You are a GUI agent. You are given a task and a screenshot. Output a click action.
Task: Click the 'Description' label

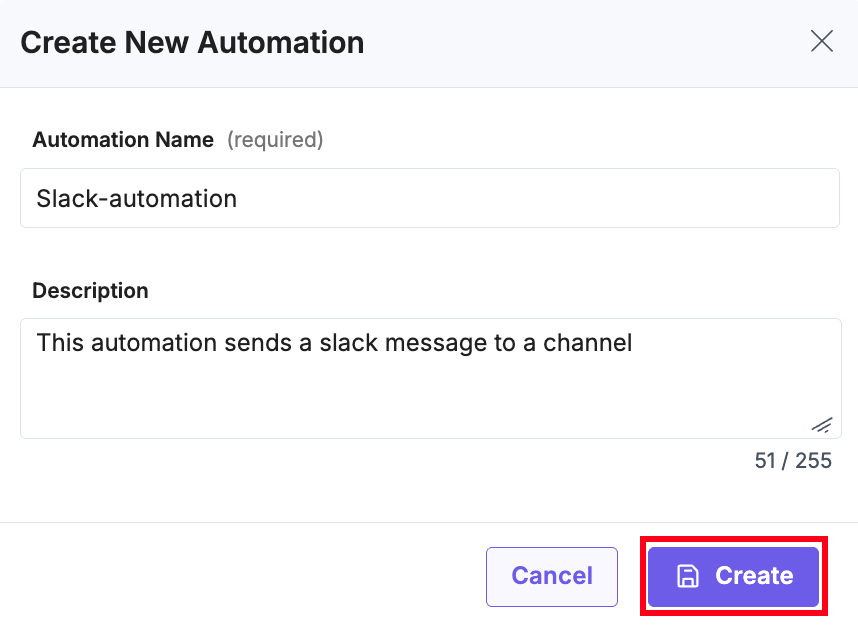click(x=90, y=290)
